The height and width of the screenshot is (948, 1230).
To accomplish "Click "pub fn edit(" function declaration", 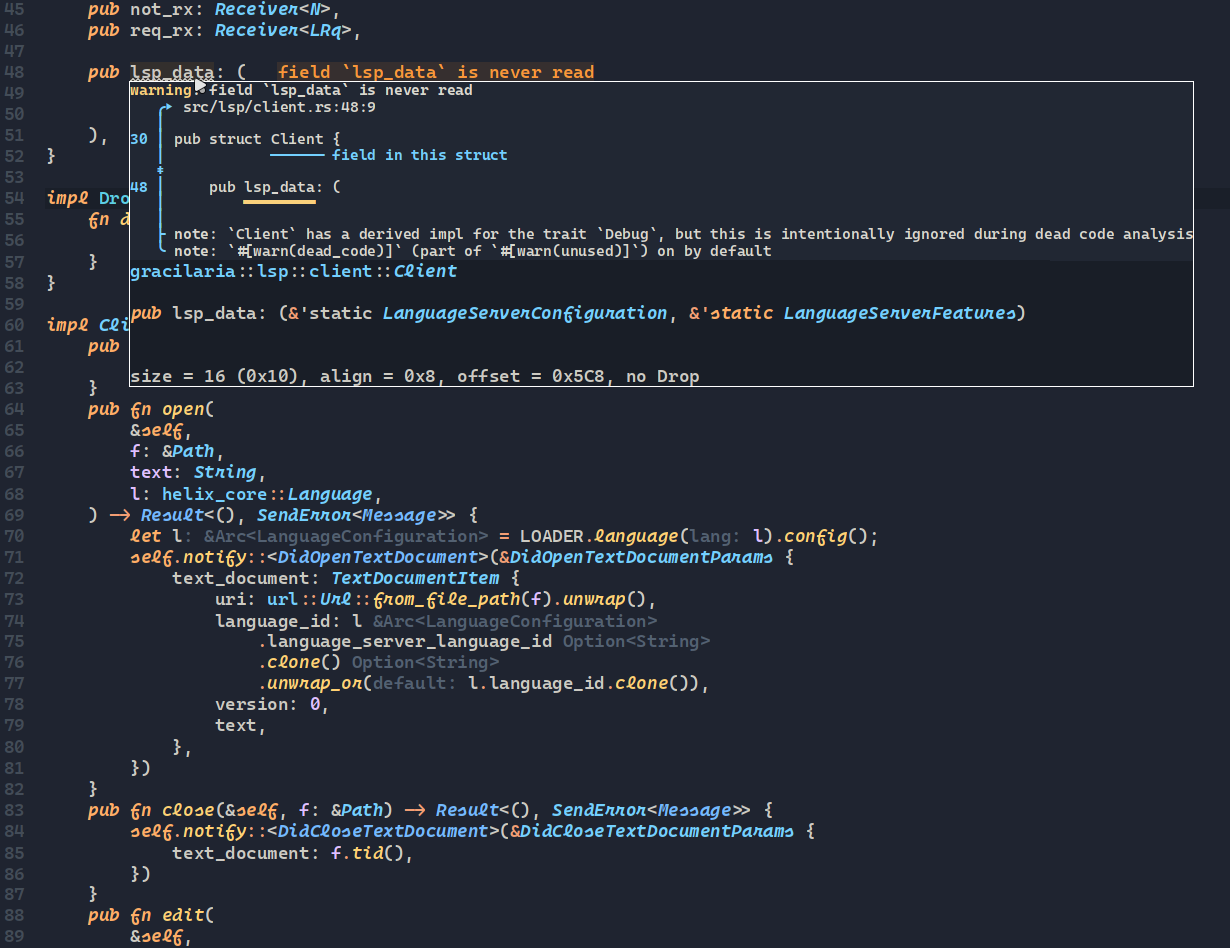I will click(x=151, y=915).
